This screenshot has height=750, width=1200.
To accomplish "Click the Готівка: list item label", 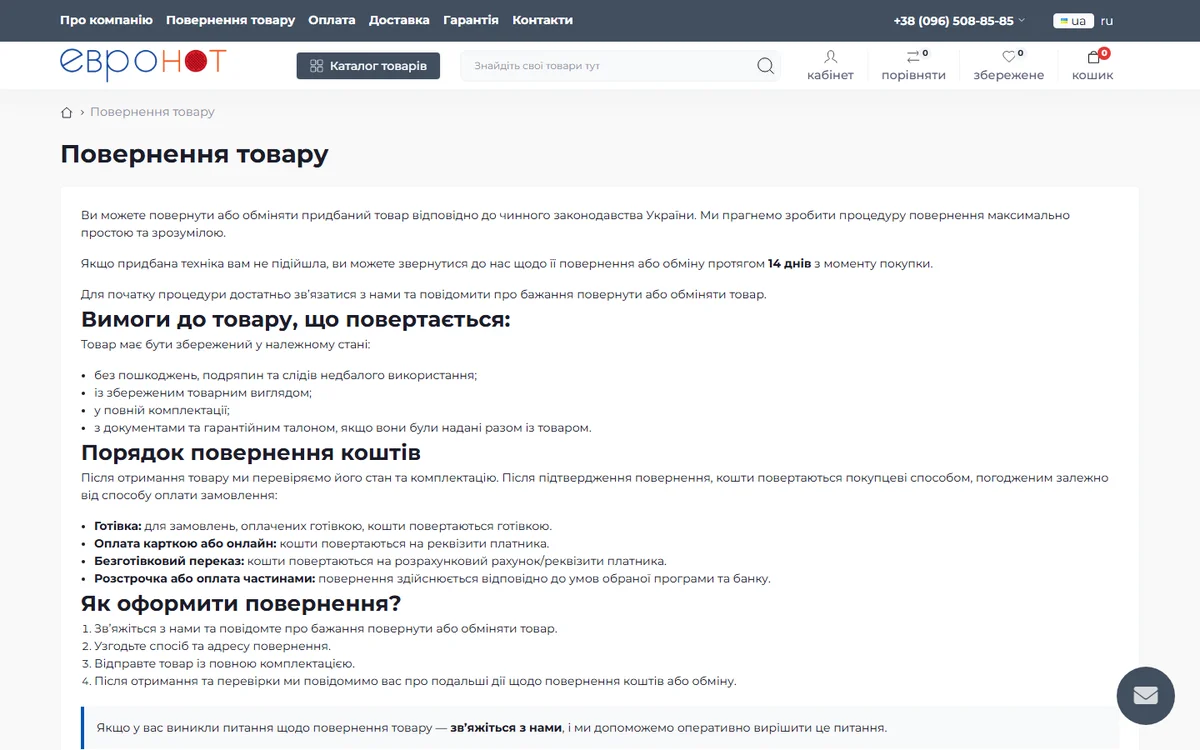I will point(118,526).
